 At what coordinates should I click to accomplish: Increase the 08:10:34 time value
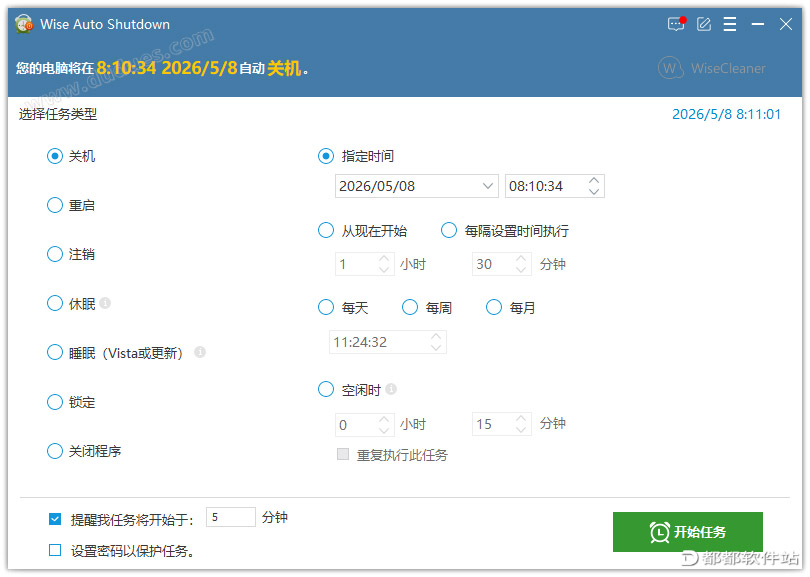click(594, 180)
